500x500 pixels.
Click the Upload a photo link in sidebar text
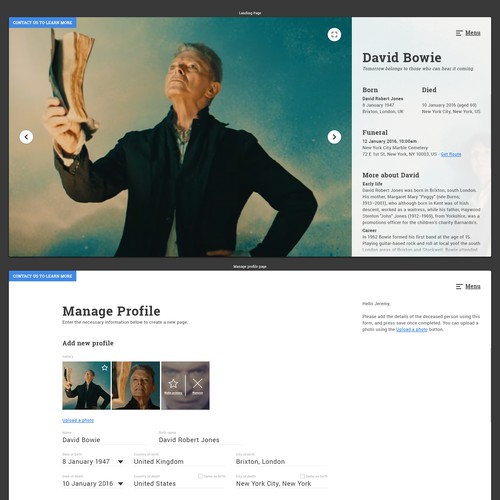[x=412, y=329]
